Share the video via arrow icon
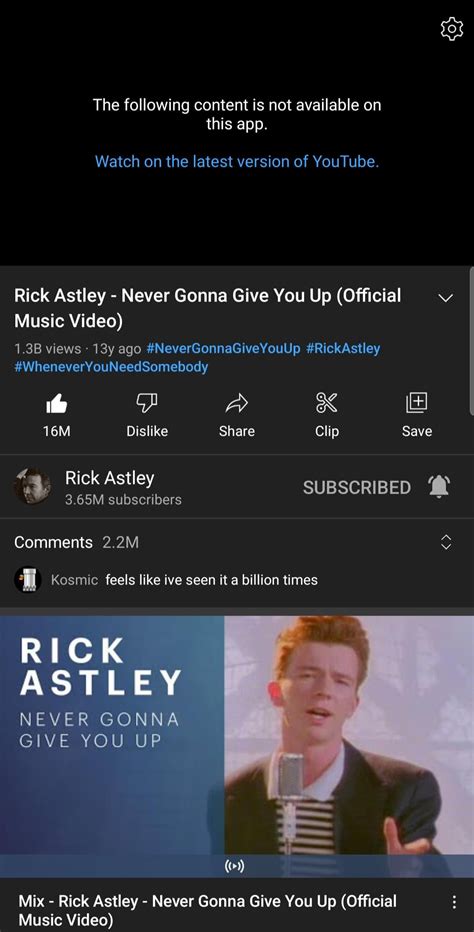This screenshot has width=474, height=932. (237, 404)
